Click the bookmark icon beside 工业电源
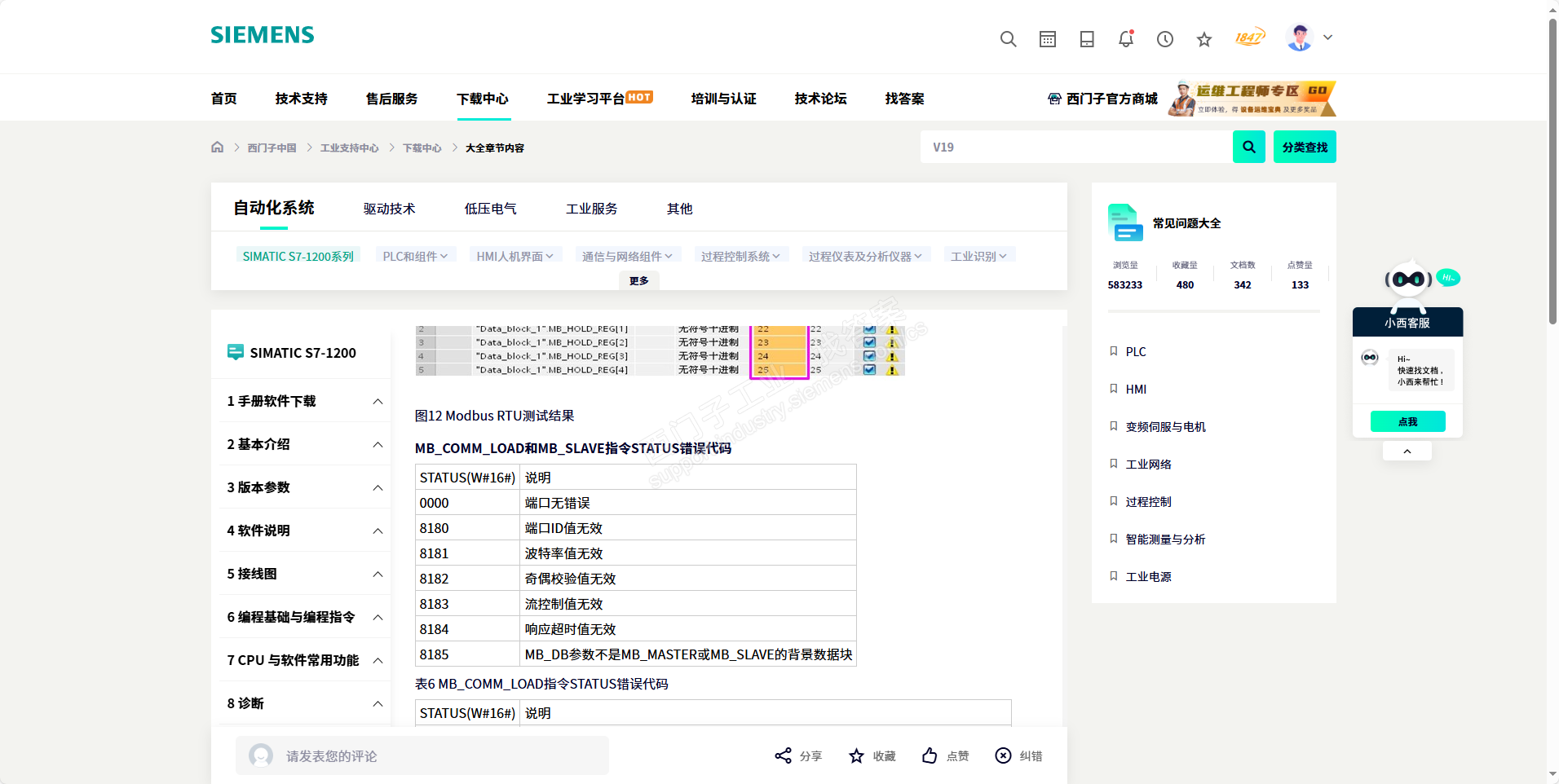Screen dimensions: 1559x784 tap(1114, 576)
